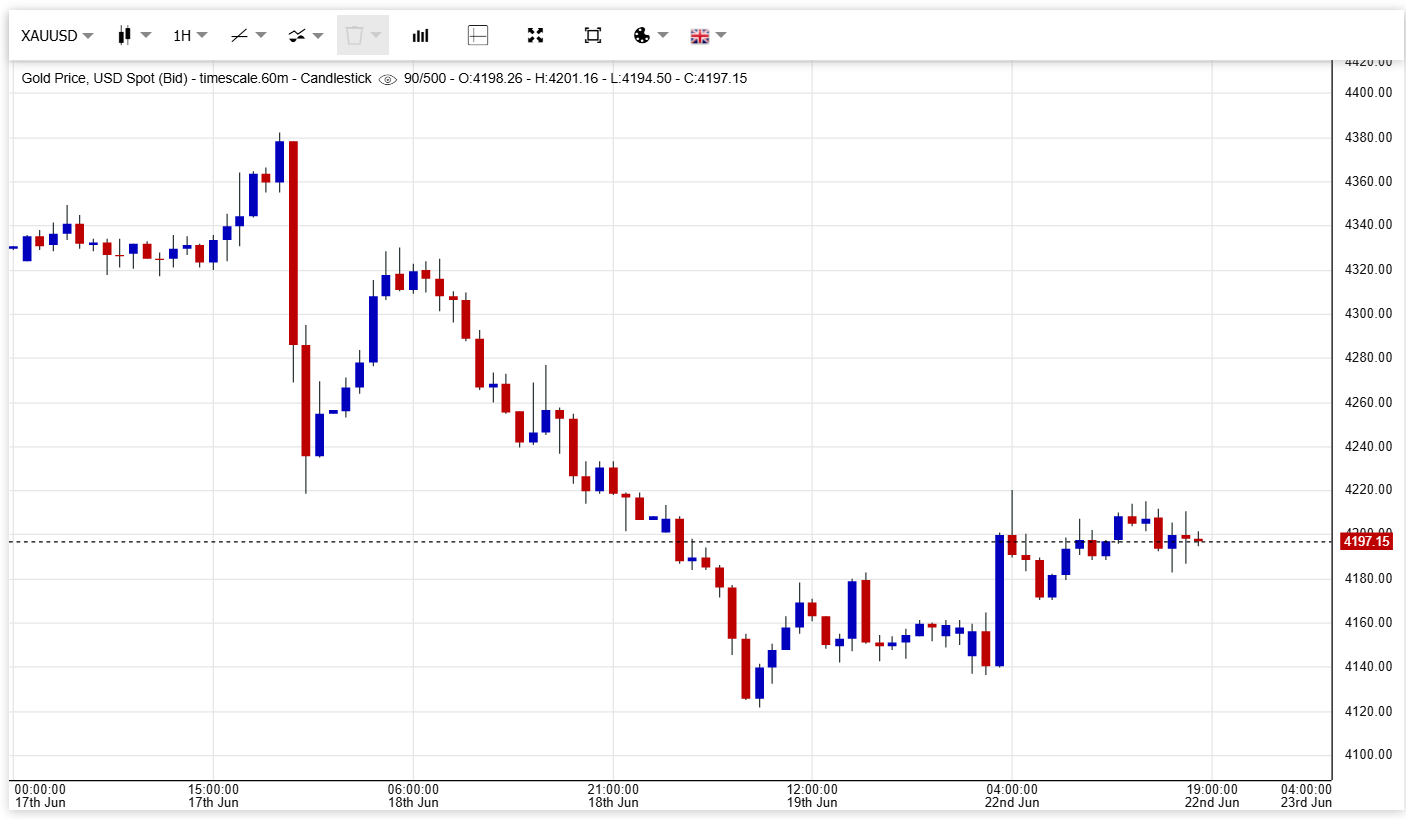Click the 4100.00 price axis label
Viewport: 1406px width, 819px height.
click(1369, 755)
